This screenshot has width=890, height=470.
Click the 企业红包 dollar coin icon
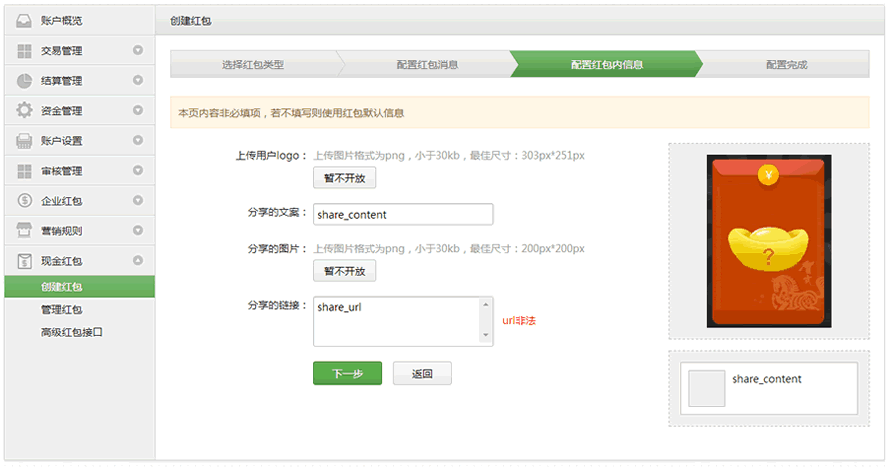24,200
